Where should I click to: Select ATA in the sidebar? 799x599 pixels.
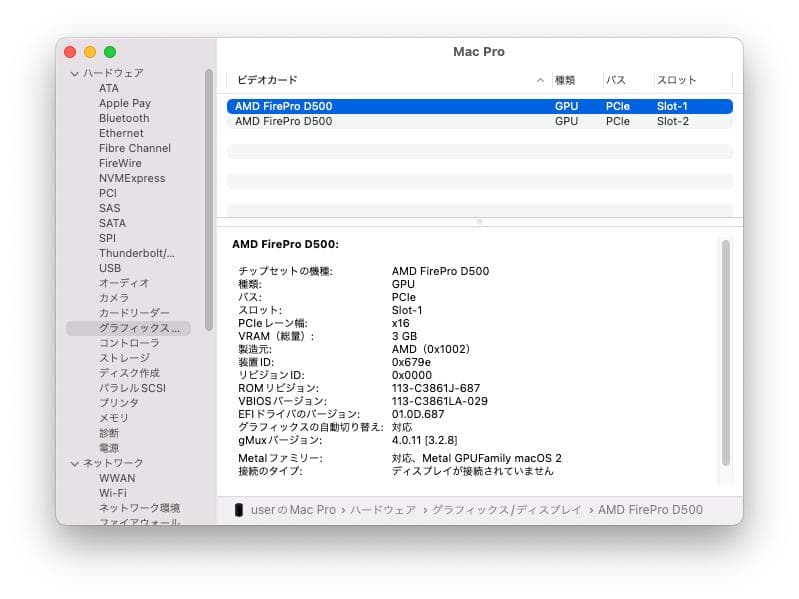[x=109, y=89]
